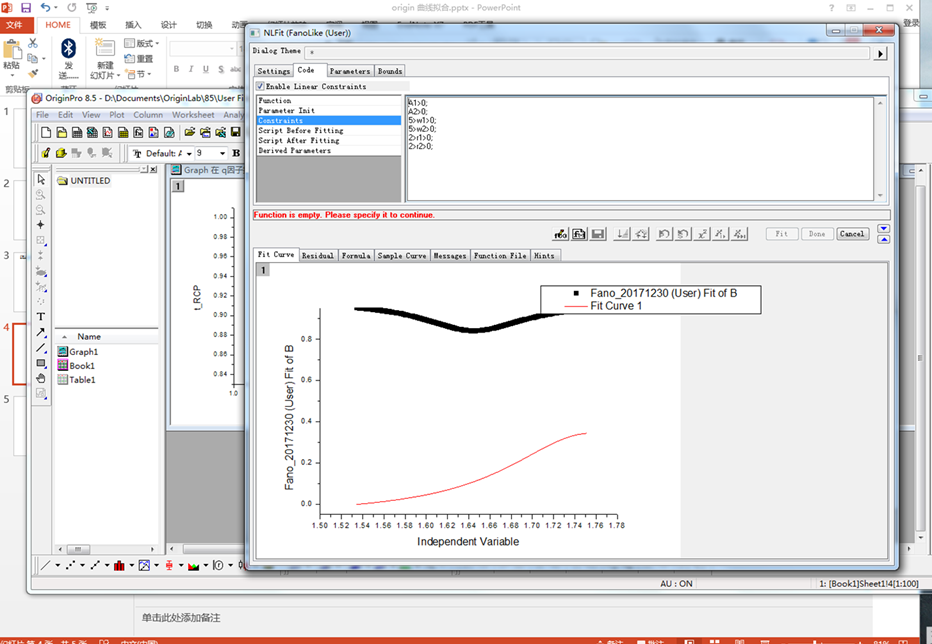
Task: Click the fit until converged icon
Action: (x=739, y=234)
